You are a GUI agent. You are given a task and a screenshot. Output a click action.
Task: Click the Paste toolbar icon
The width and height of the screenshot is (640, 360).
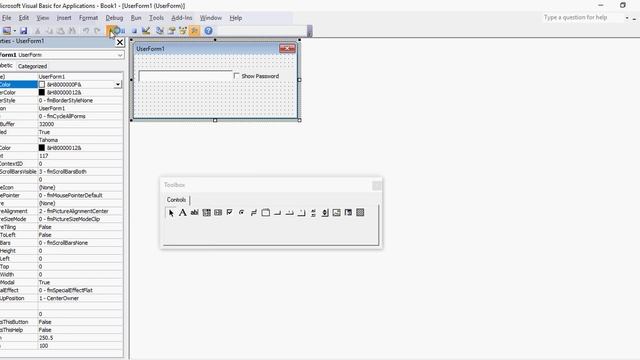tap(60, 31)
